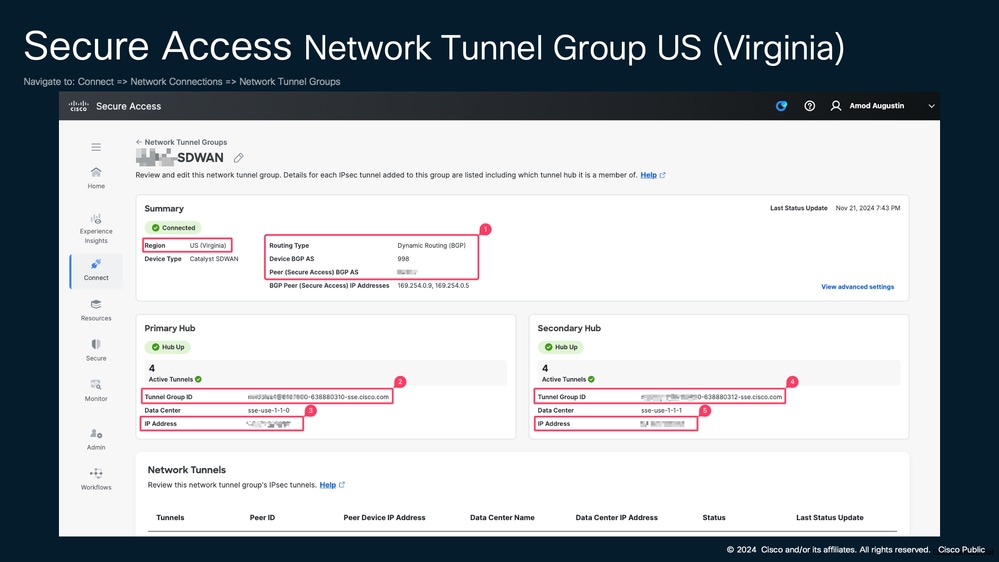Open Resources in sidebar
Image resolution: width=999 pixels, height=562 pixels.
tap(96, 310)
